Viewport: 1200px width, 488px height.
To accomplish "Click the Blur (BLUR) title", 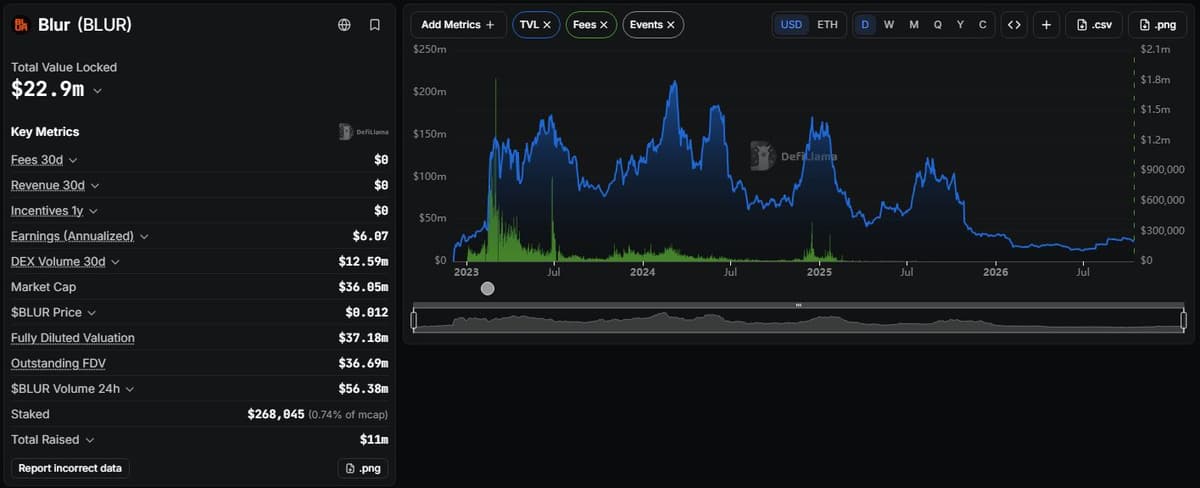I will click(84, 24).
